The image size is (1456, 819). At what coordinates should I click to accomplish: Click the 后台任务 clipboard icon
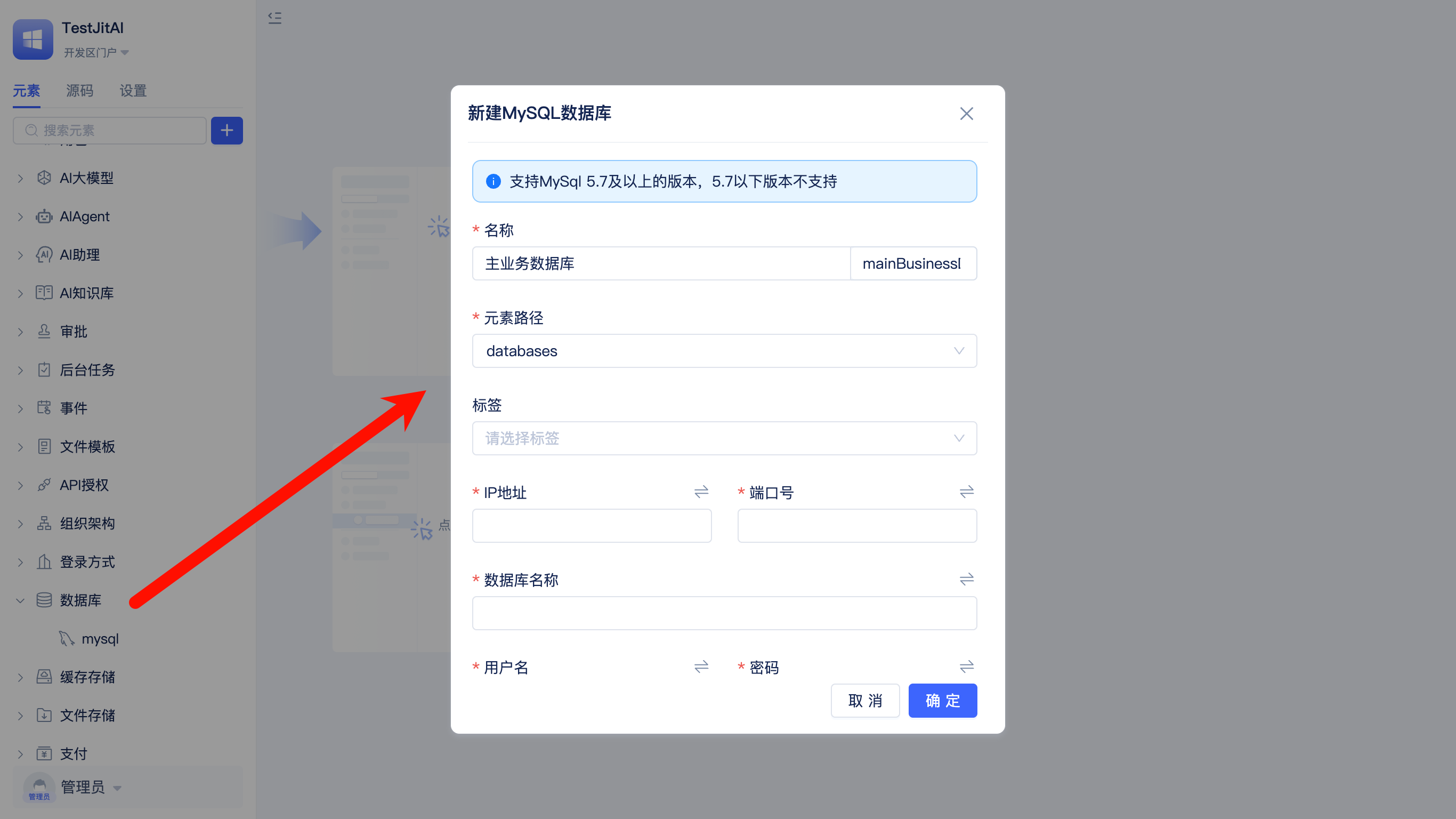point(44,370)
